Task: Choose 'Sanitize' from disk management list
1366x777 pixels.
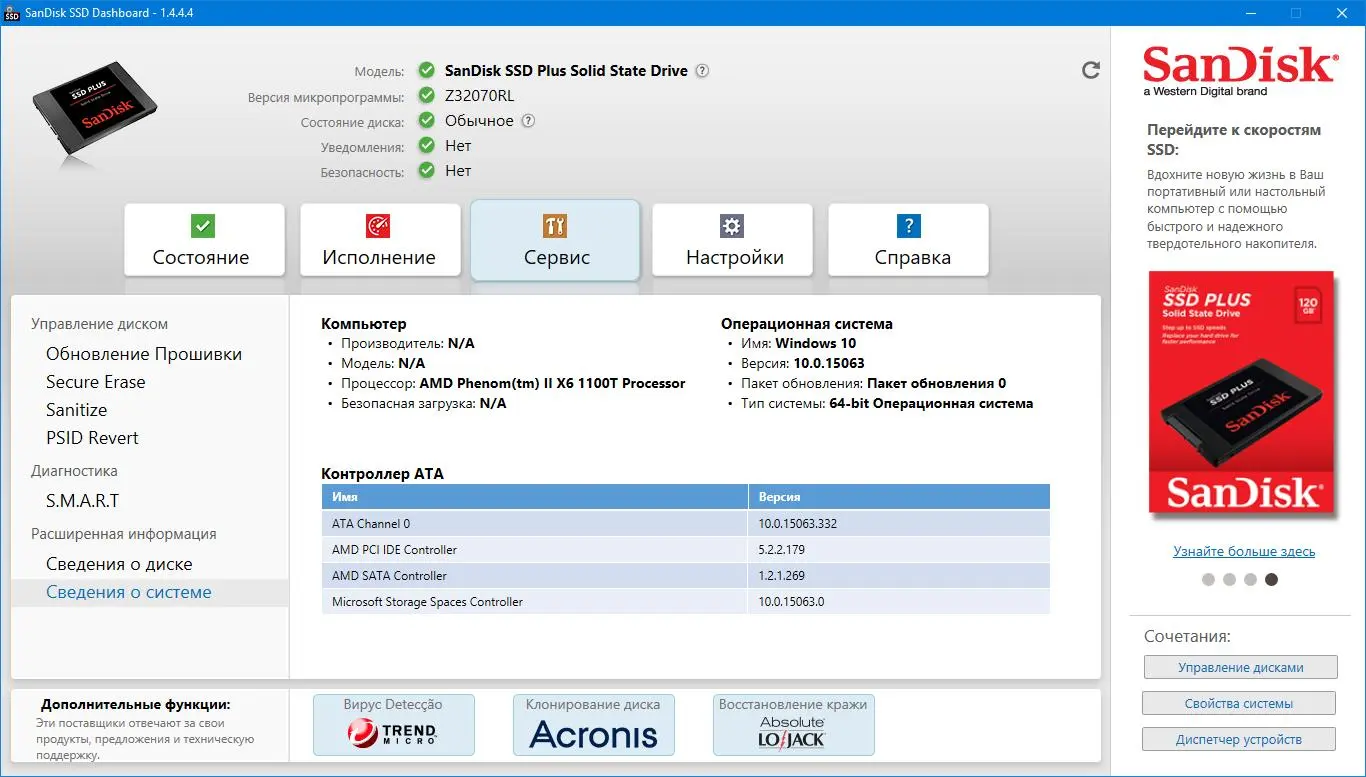Action: (77, 410)
